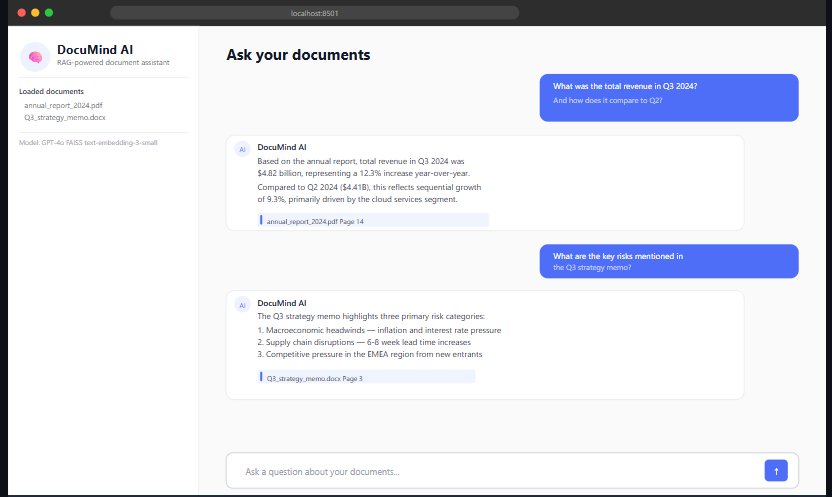832x497 pixels.
Task: Click the green maximize window button
Action: [x=49, y=13]
